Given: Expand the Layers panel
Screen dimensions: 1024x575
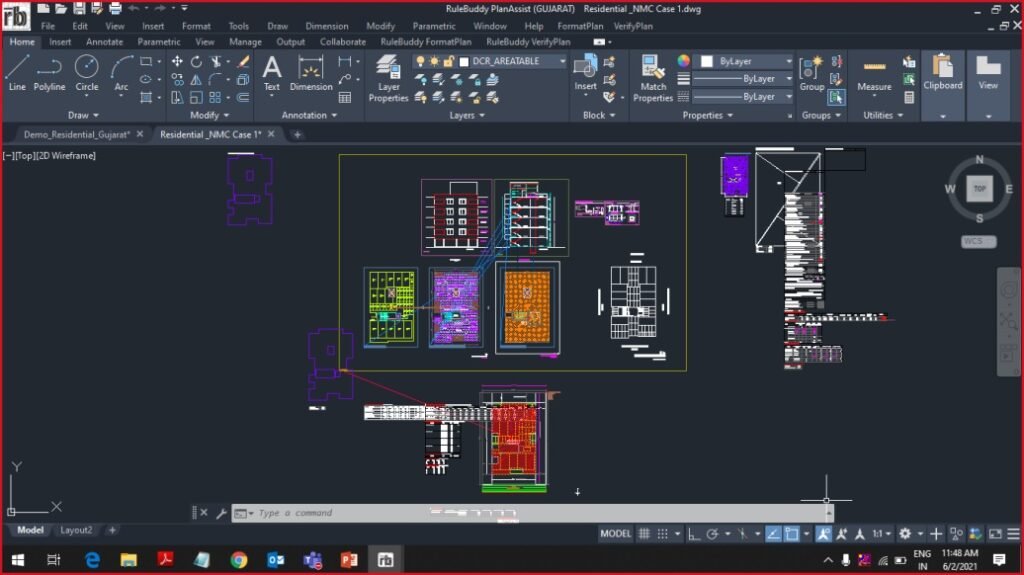Looking at the screenshot, I should pos(467,115).
